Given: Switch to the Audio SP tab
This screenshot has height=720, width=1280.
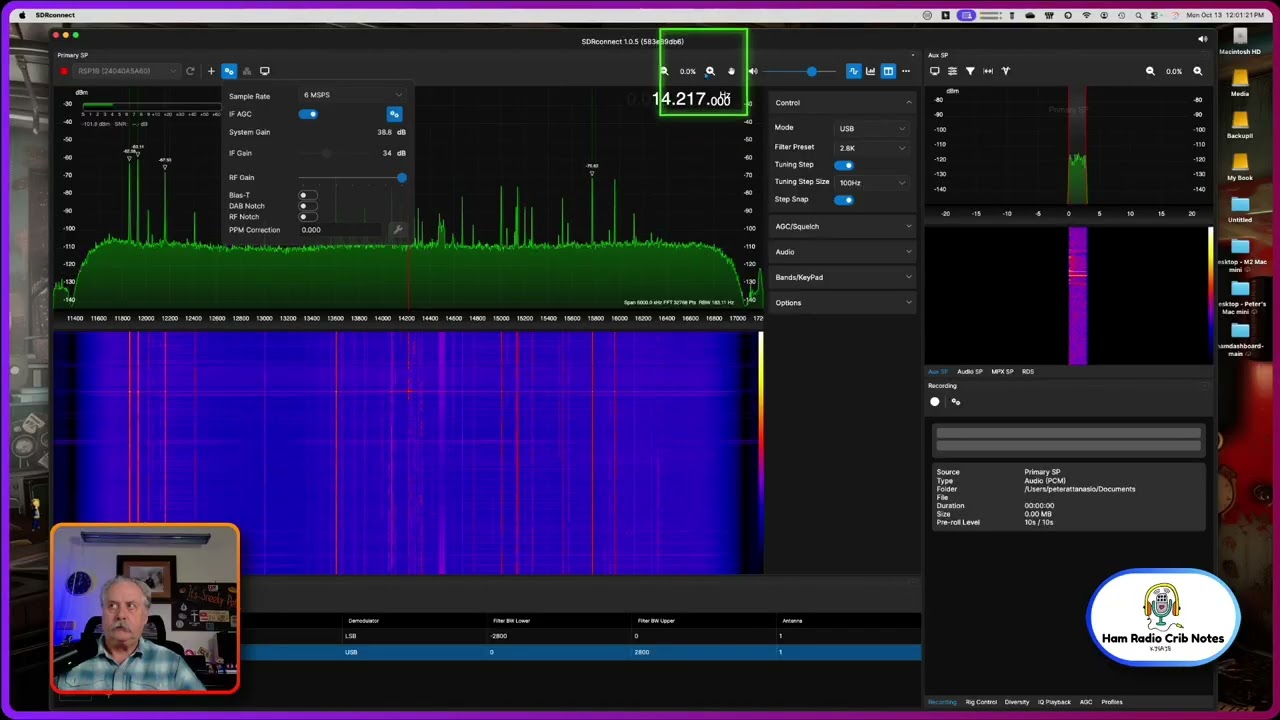Looking at the screenshot, I should click(x=969, y=372).
